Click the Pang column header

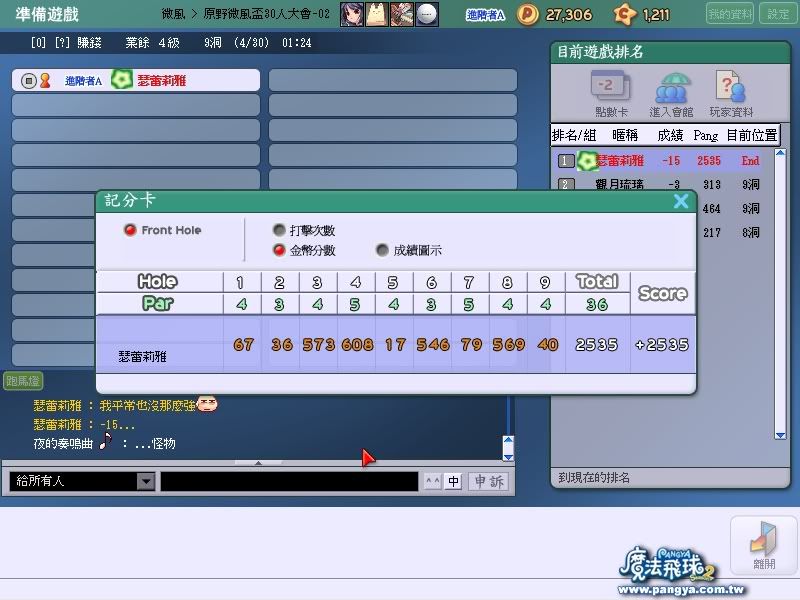[x=706, y=135]
